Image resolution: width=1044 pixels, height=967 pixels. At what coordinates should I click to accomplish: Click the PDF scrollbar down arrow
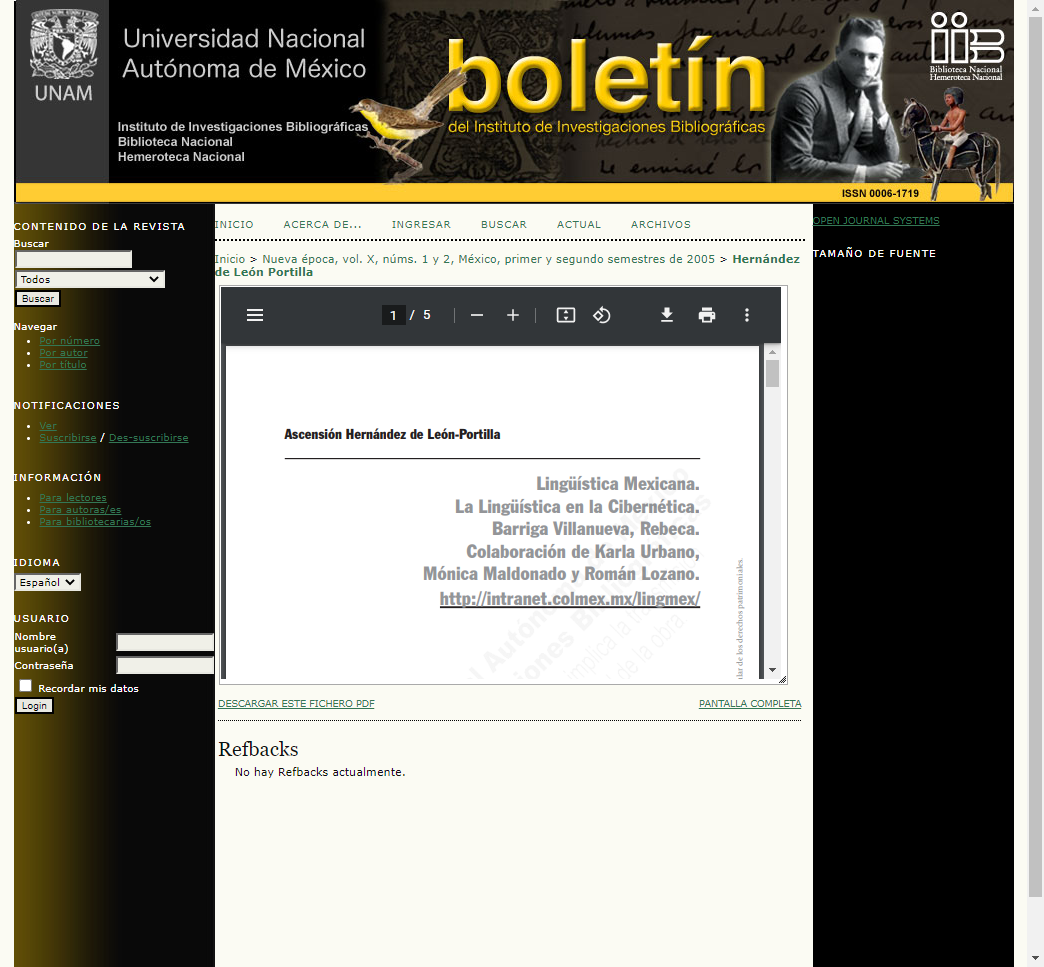pos(772,670)
